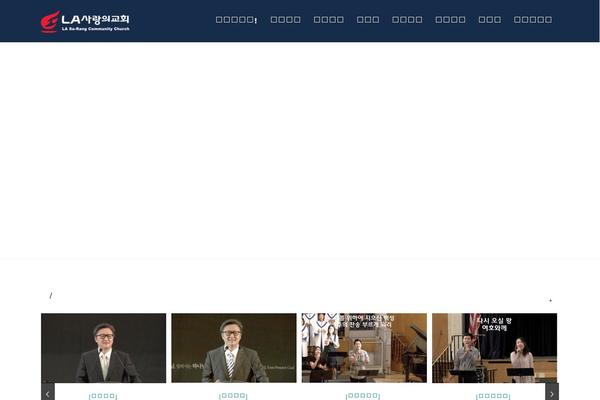Screen dimensions: 600x400
Task: Open the caption link under the striped-tie sermon video
Action: (x=233, y=396)
